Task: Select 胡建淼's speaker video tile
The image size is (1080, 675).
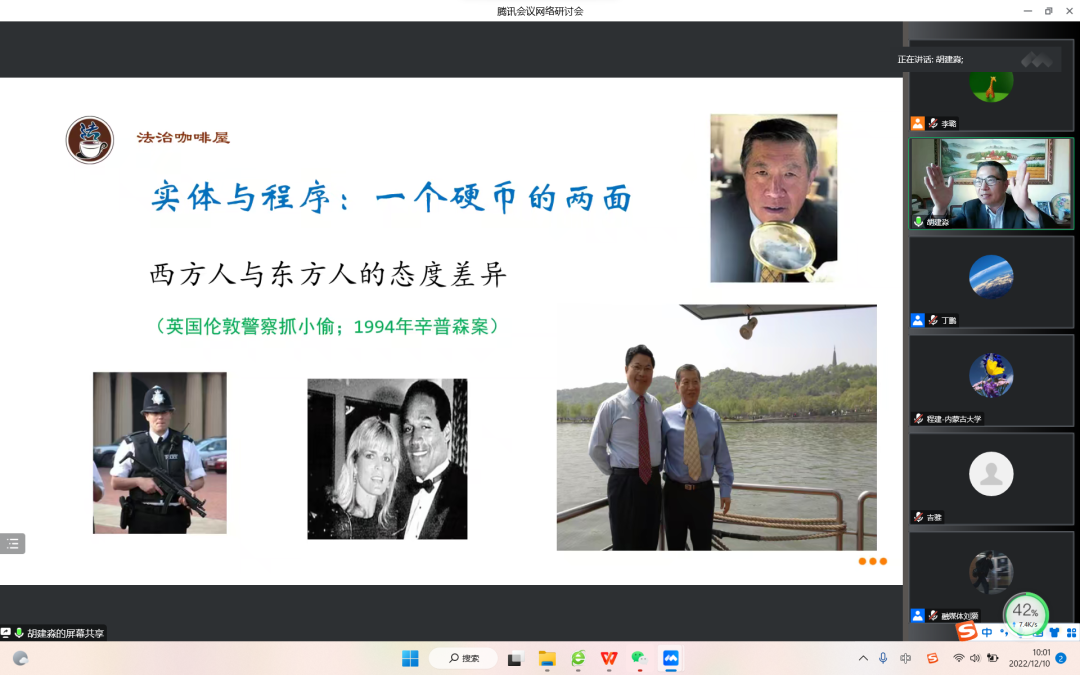Action: click(990, 184)
